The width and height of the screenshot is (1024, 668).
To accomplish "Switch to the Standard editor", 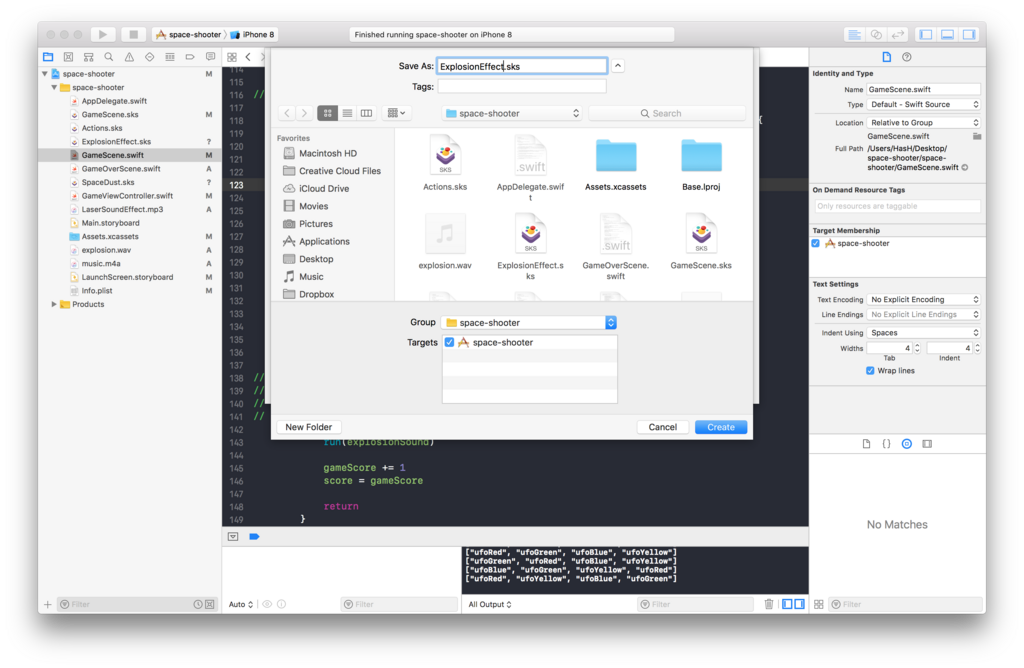I will [854, 35].
